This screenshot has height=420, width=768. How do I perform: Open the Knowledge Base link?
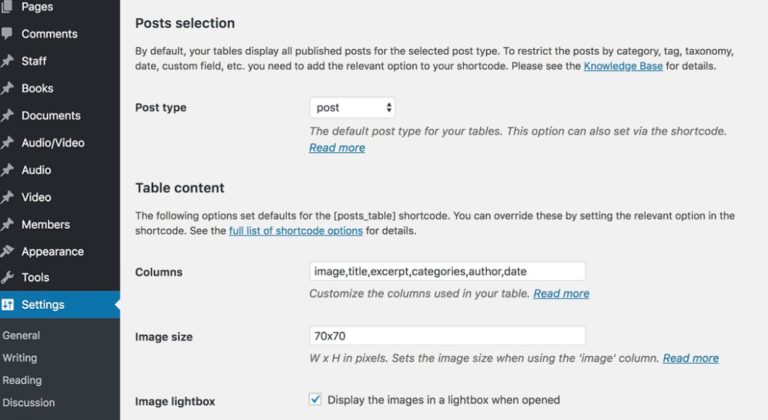(x=623, y=66)
